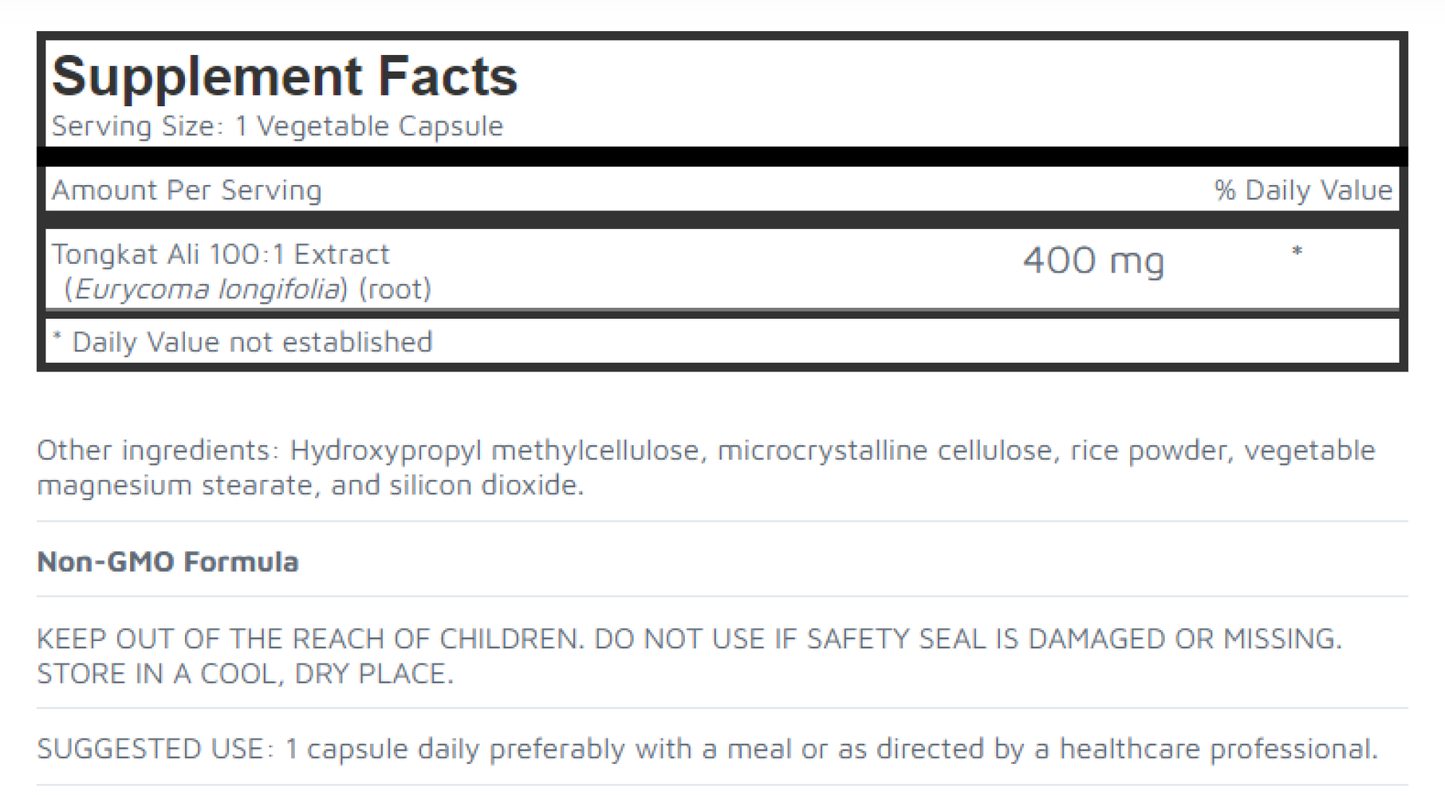The height and width of the screenshot is (795, 1445).
Task: Click the rice powder ingredient
Action: pyautogui.click(x=1137, y=451)
